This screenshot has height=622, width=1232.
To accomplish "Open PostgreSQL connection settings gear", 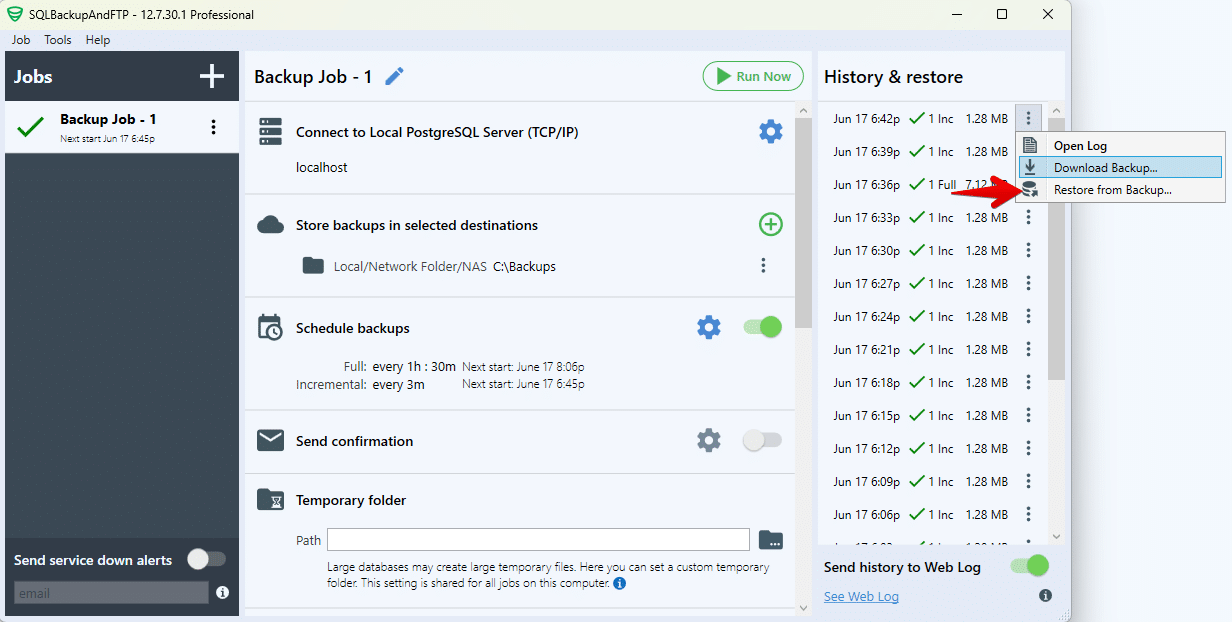I will [x=770, y=132].
